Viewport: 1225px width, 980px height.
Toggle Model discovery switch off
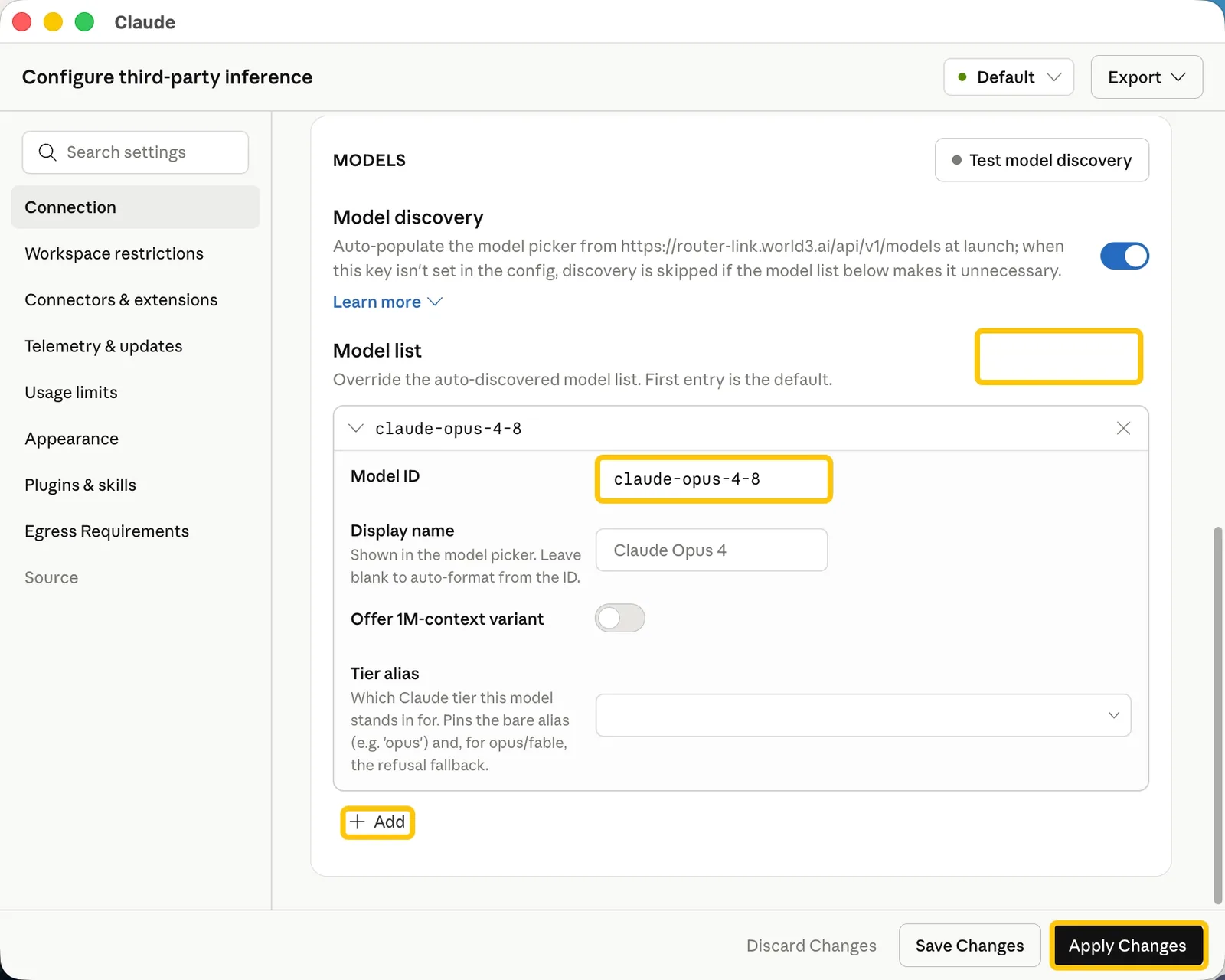1124,256
